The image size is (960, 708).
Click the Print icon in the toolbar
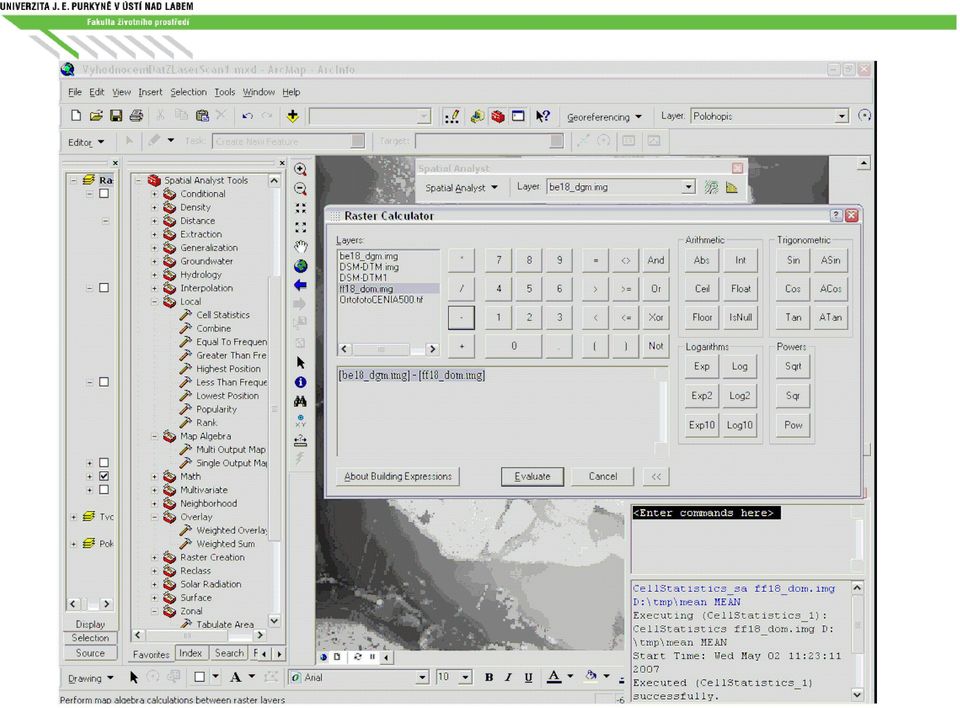(136, 116)
